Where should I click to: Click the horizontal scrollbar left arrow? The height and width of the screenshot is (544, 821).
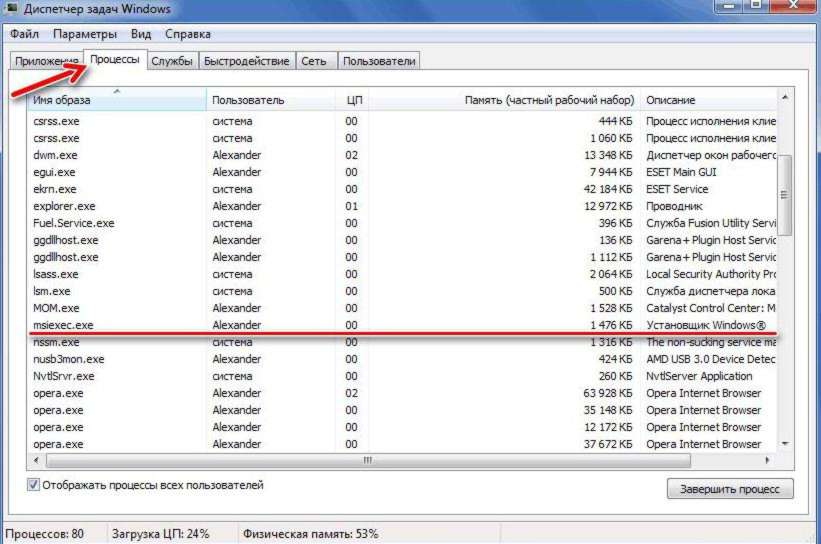click(x=36, y=461)
